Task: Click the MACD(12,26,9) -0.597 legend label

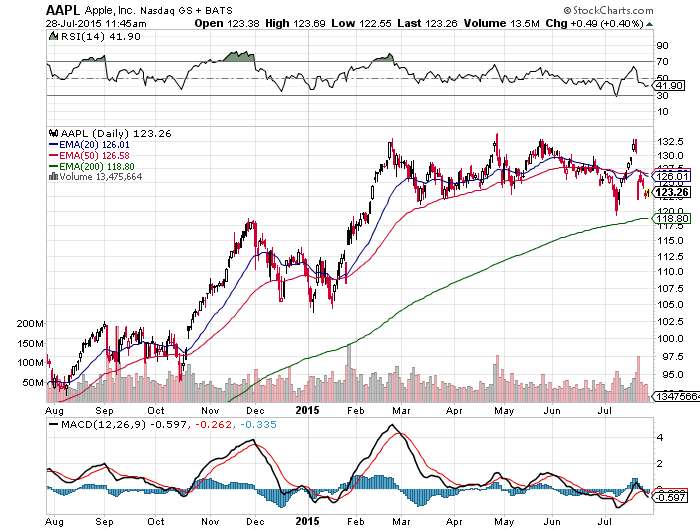Action: [124, 425]
